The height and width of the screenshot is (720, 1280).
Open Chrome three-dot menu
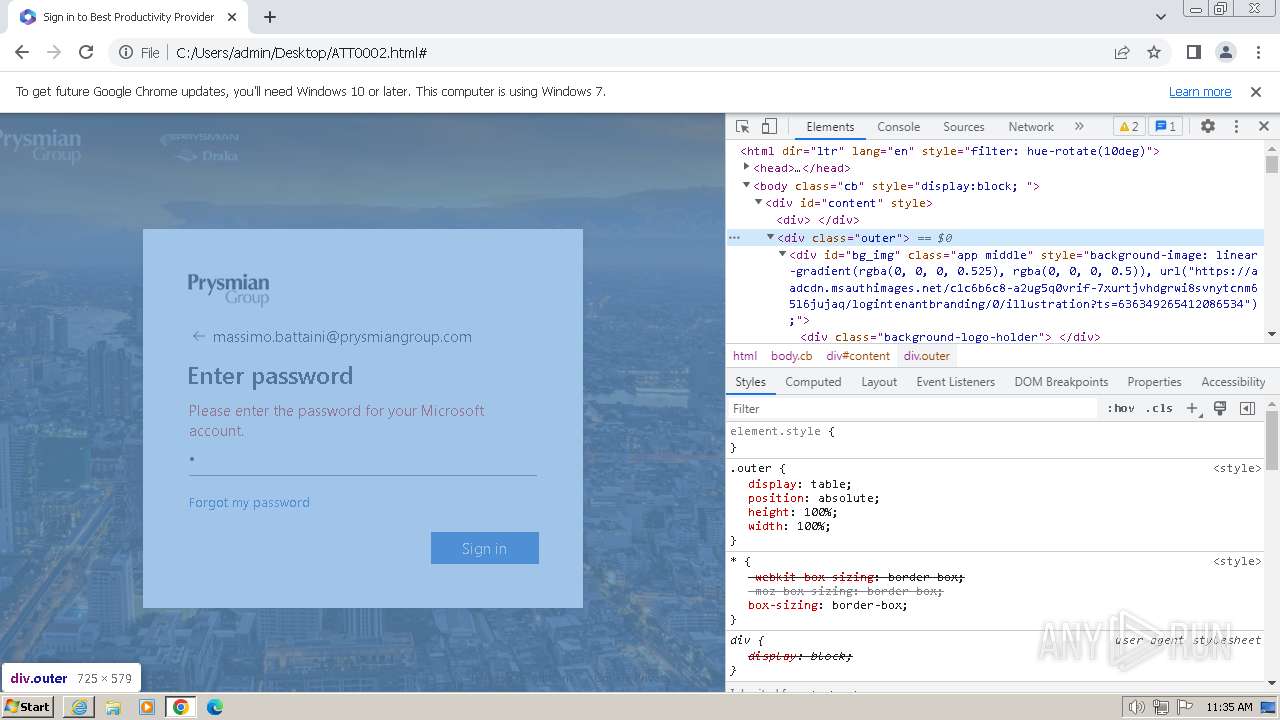(1258, 52)
